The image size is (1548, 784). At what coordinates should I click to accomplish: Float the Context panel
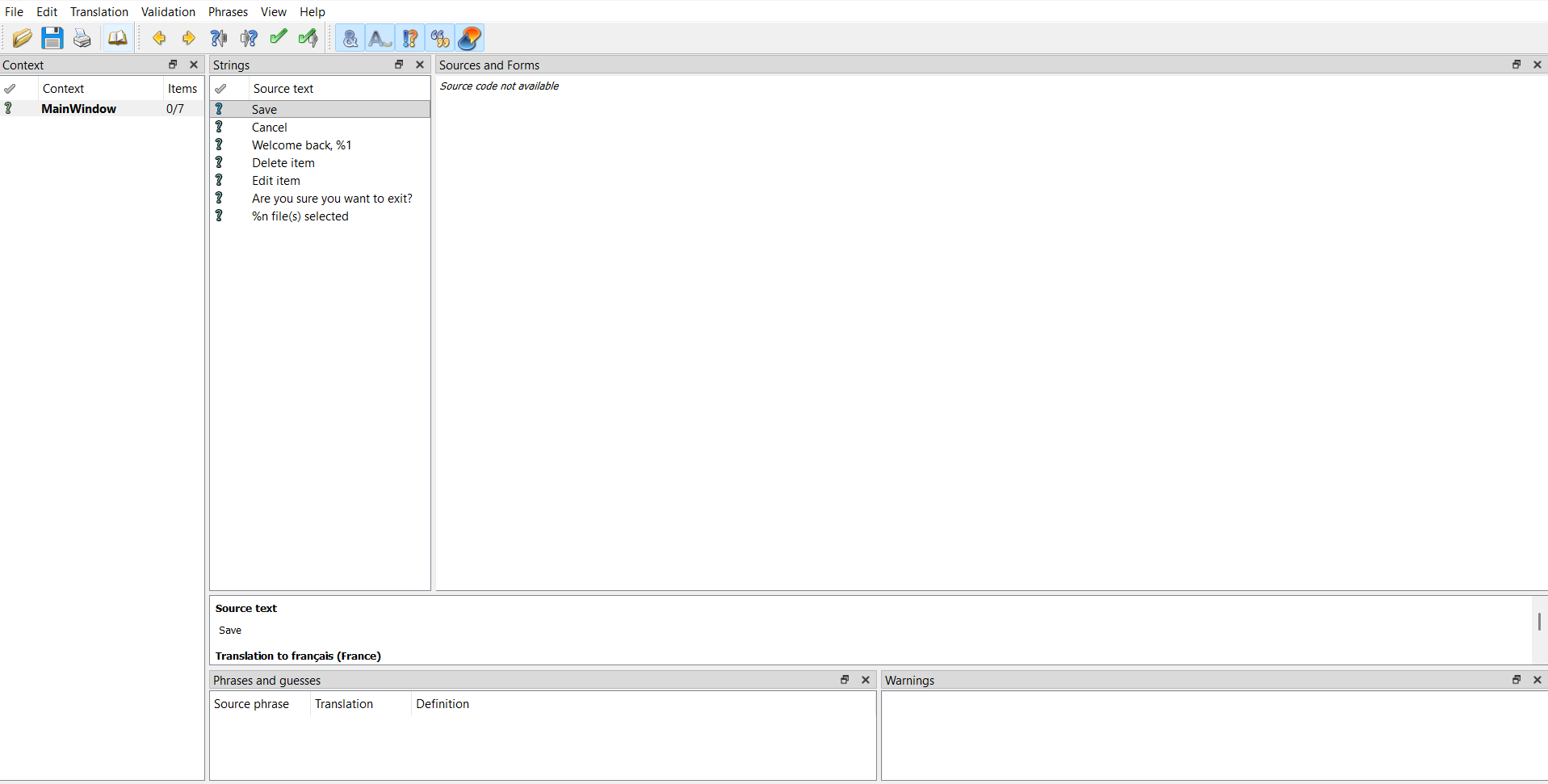tap(173, 65)
